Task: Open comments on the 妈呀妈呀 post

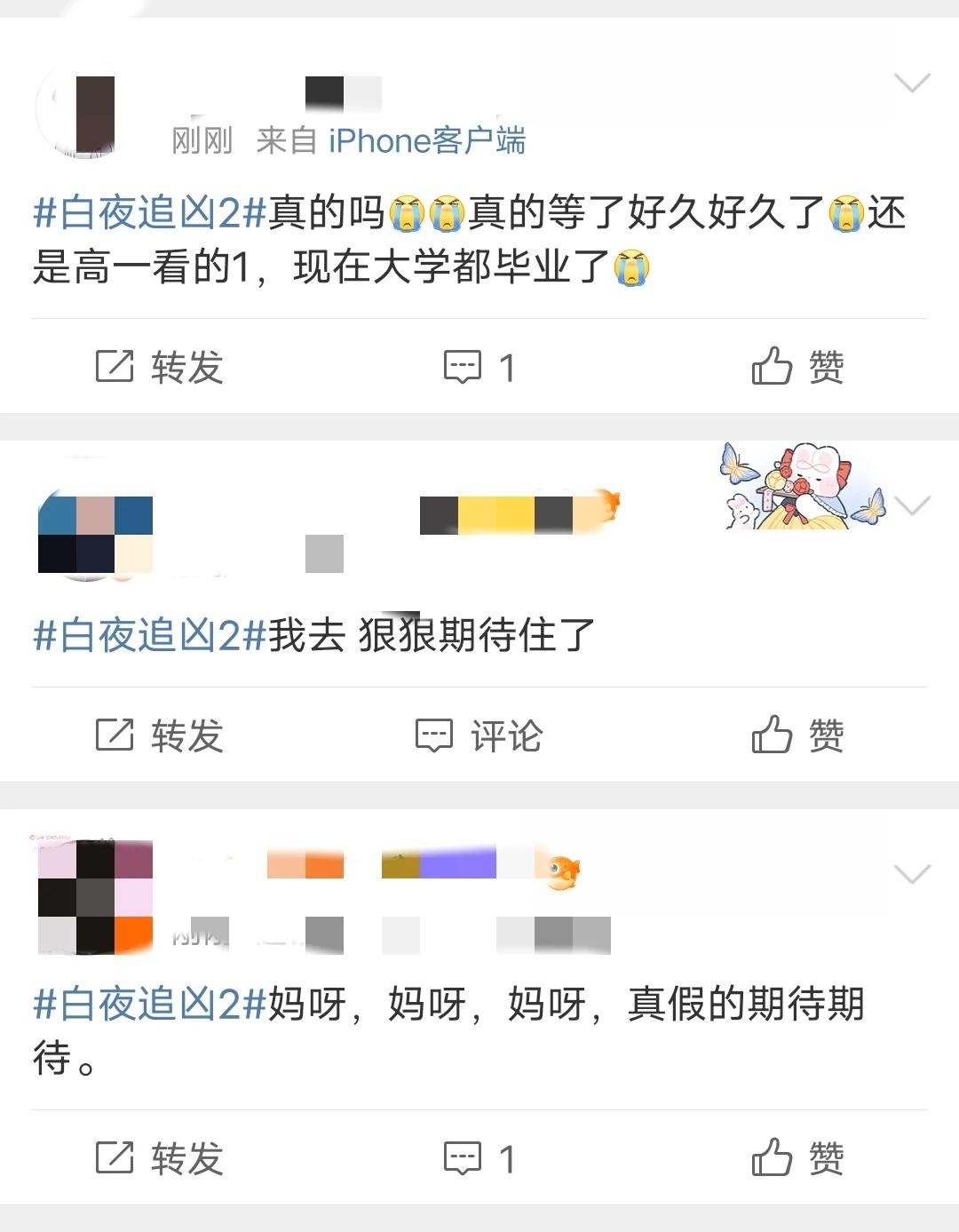Action: [x=479, y=1158]
